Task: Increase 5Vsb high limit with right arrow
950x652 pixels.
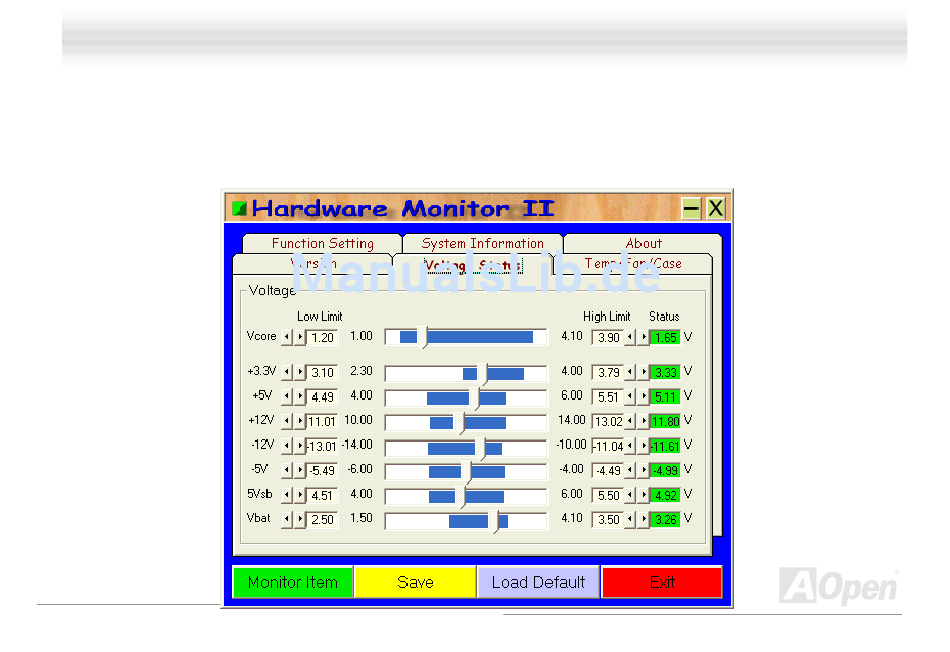Action: (643, 494)
